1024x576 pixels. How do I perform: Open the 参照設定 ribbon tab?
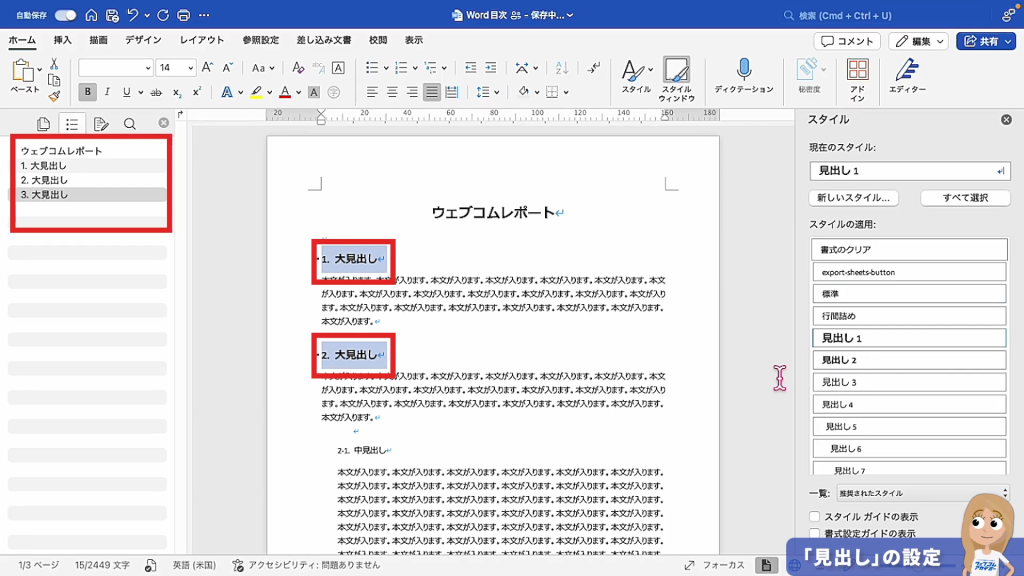260,40
